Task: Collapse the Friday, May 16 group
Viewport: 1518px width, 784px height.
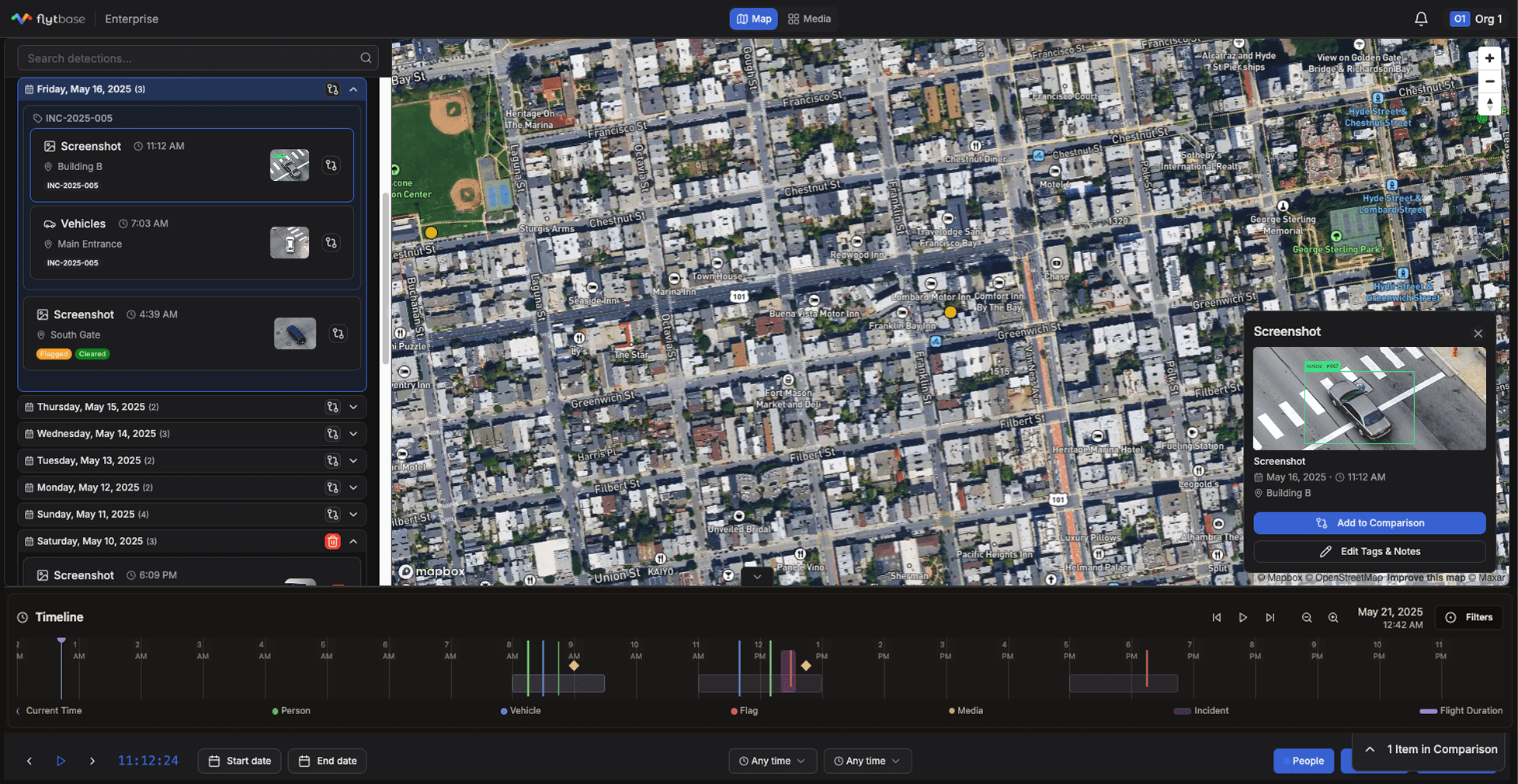Action: (353, 89)
